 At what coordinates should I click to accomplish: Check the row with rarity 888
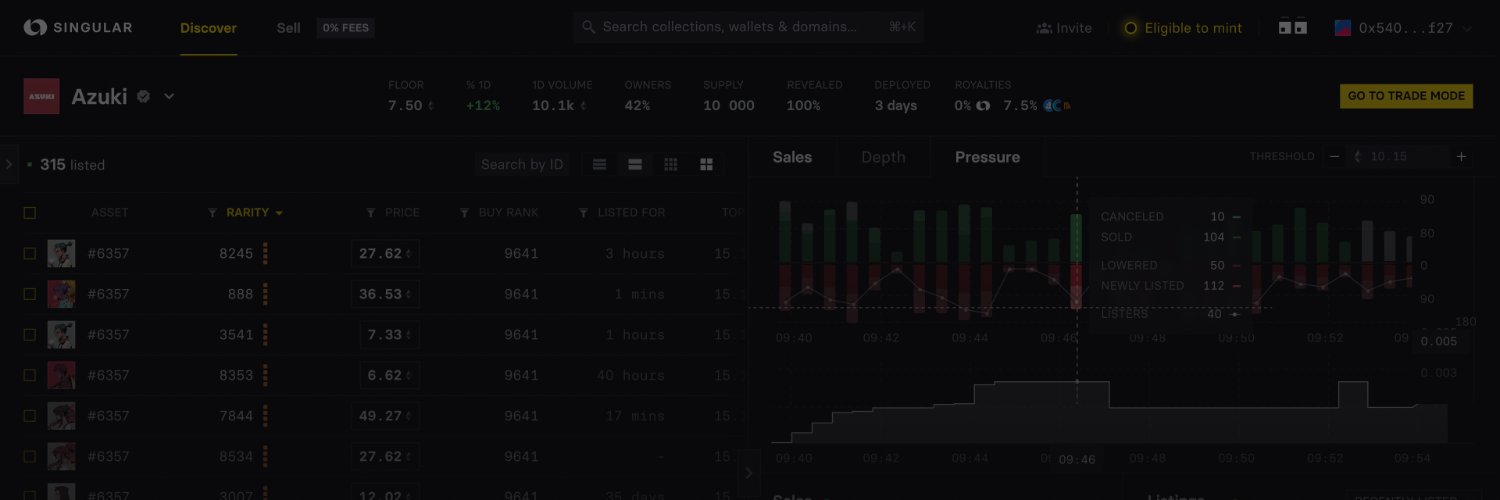(30, 294)
